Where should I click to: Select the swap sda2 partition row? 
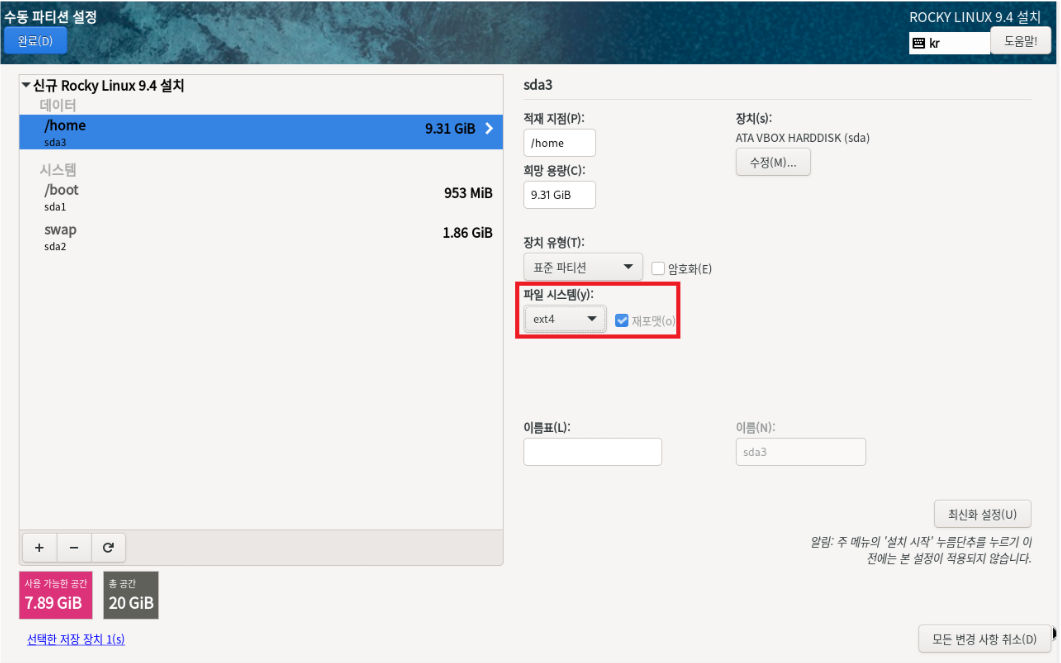point(261,237)
